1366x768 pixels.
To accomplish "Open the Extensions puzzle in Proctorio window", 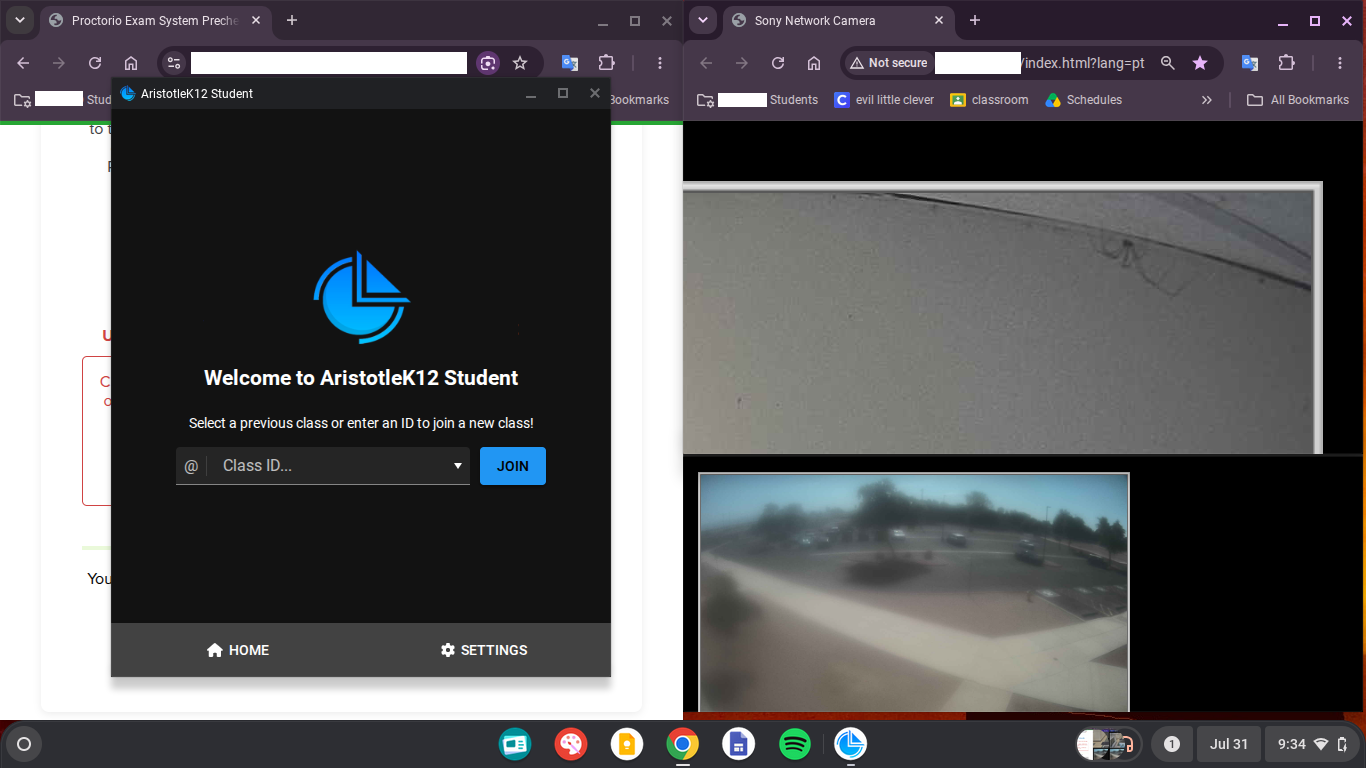I will point(606,63).
